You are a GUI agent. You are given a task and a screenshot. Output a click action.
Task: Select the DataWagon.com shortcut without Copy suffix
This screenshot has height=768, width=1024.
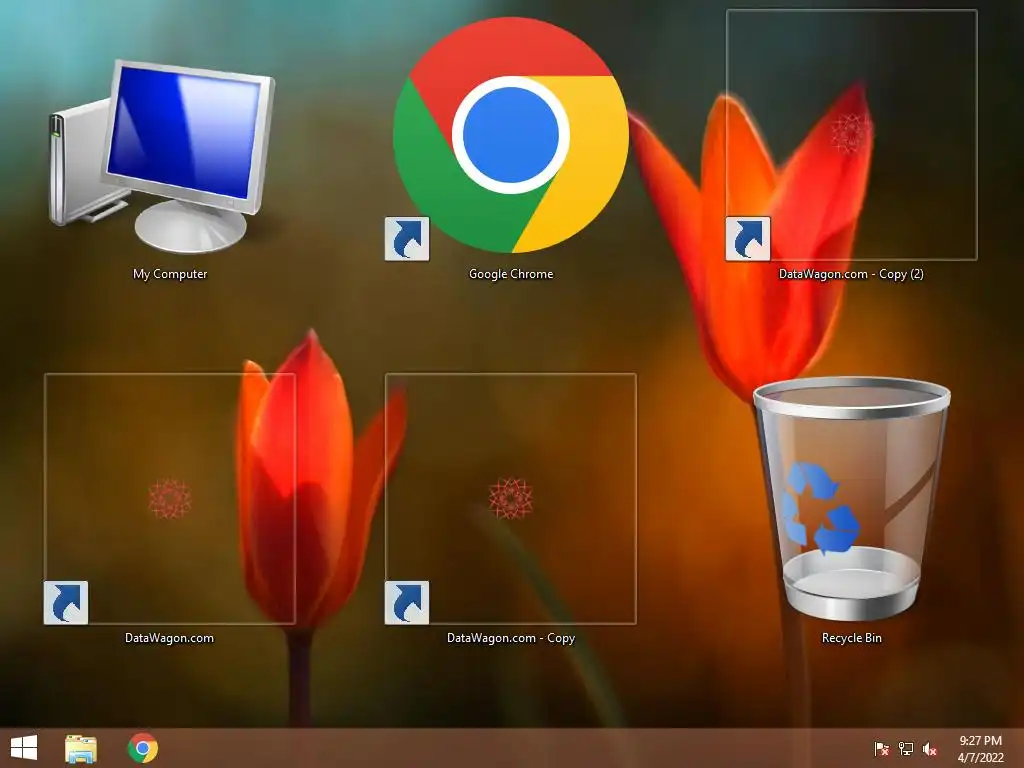(x=169, y=499)
